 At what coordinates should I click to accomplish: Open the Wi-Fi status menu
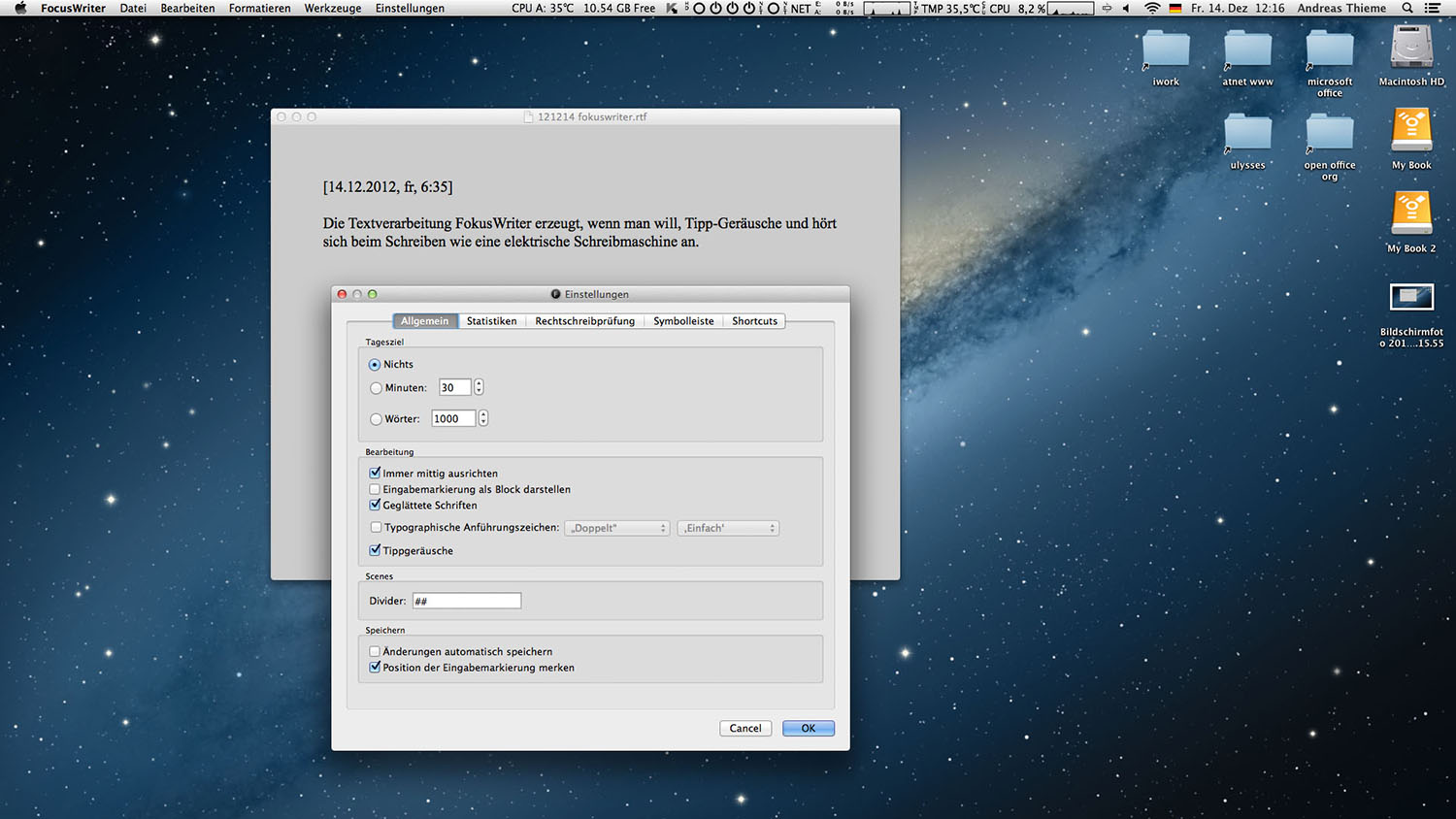tap(1152, 8)
